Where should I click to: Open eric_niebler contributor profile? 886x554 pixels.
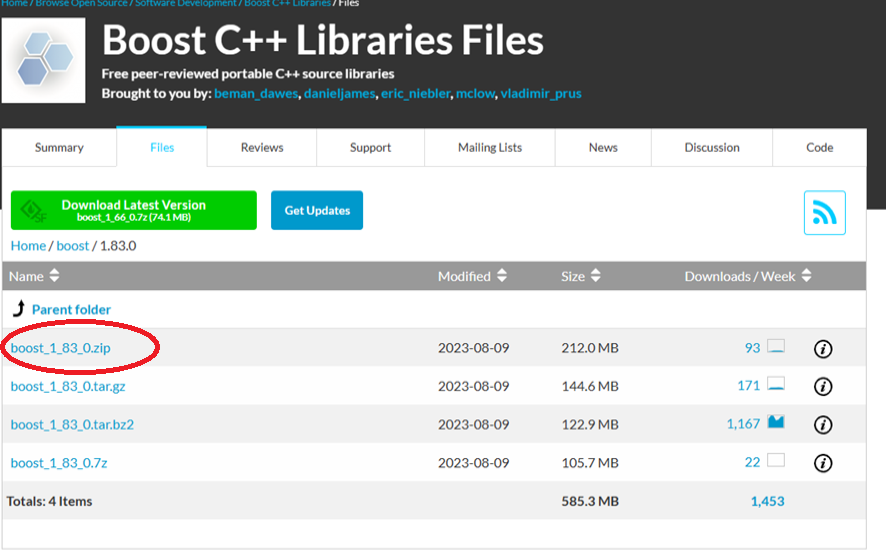point(416,93)
